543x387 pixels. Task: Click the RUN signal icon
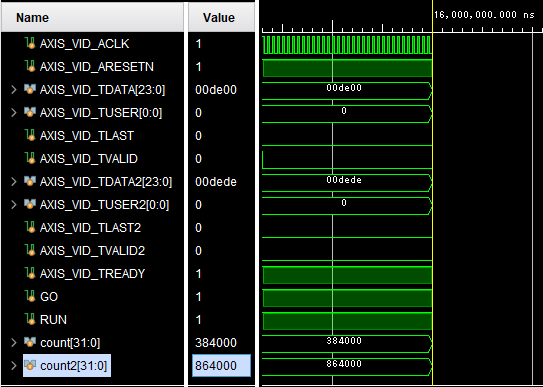pos(30,319)
